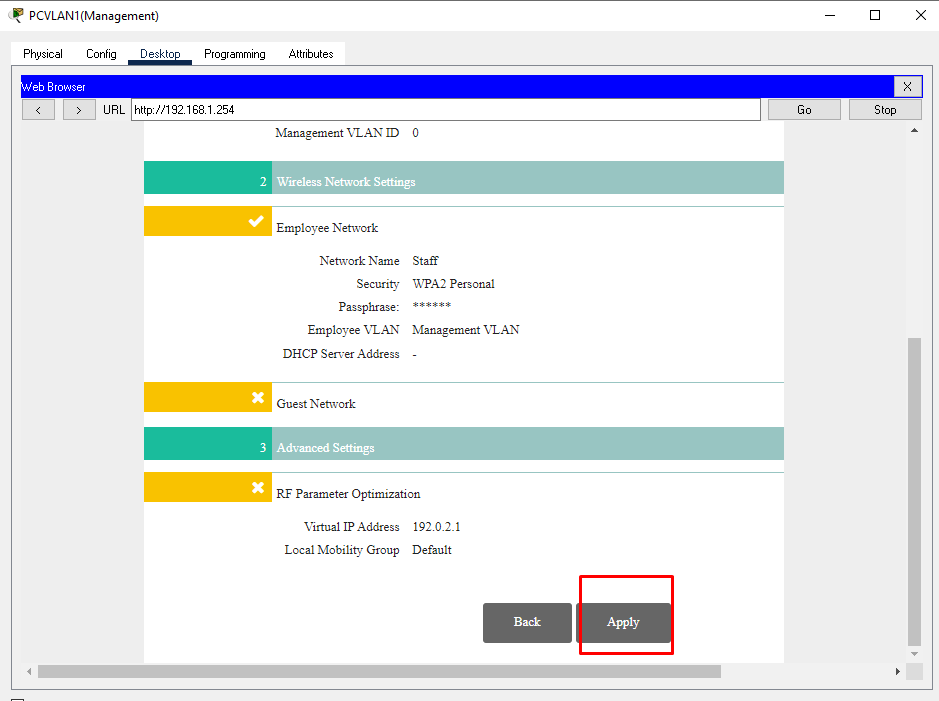Open the Programming tab
This screenshot has height=701, width=939.
click(x=235, y=54)
